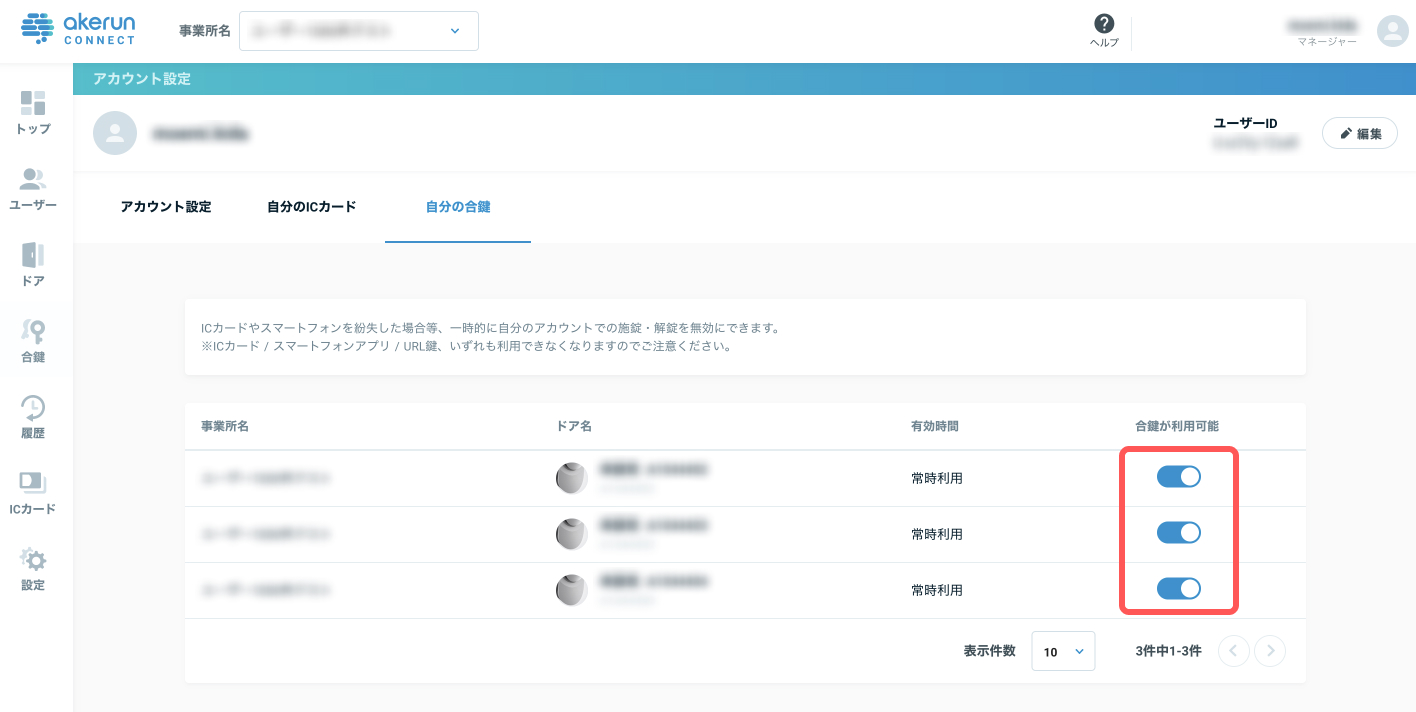This screenshot has width=1416, height=712.
Task: Click the アカウント設定 page title bar
Action: click(x=744, y=79)
